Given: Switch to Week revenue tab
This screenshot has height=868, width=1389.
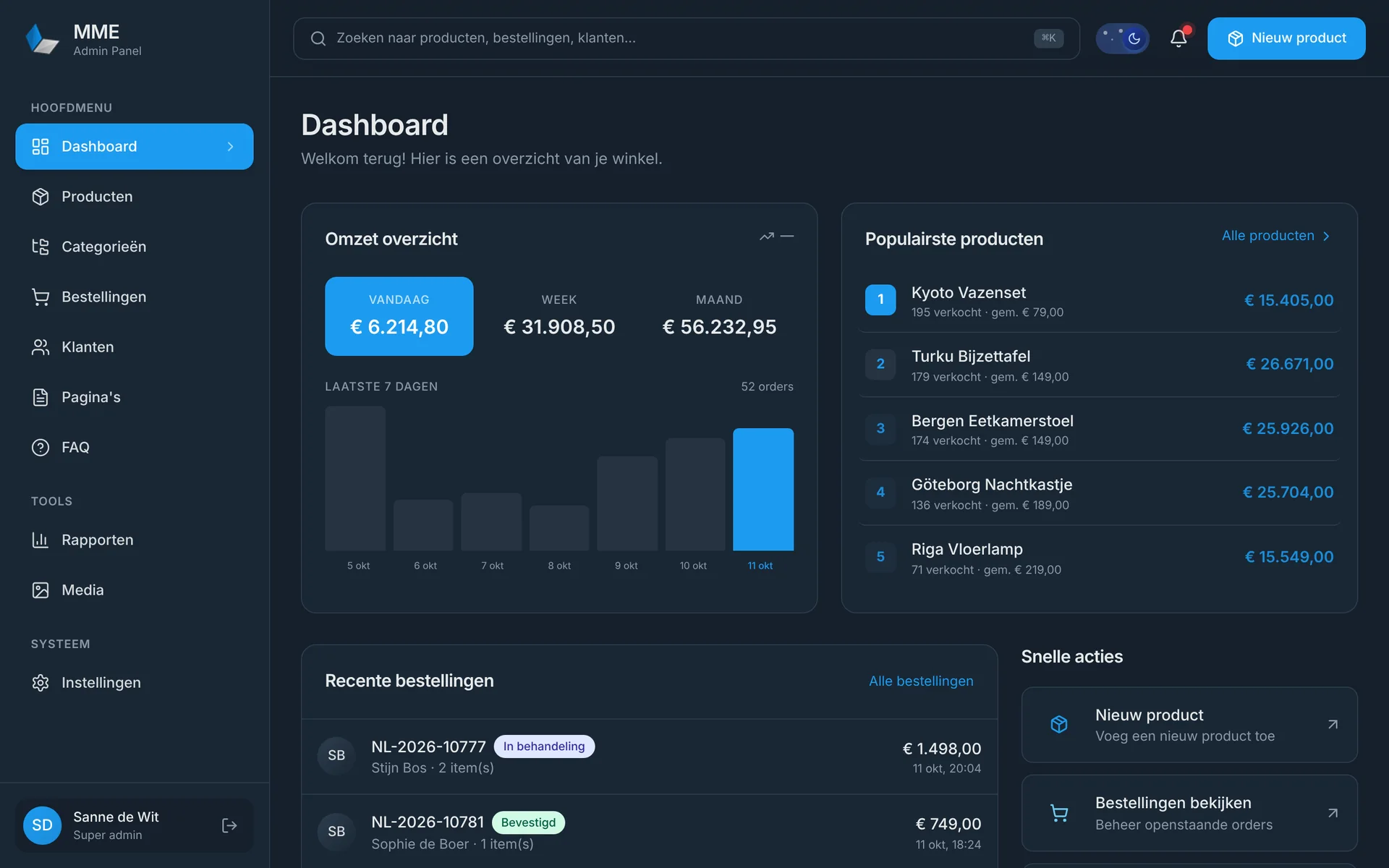Looking at the screenshot, I should (559, 316).
